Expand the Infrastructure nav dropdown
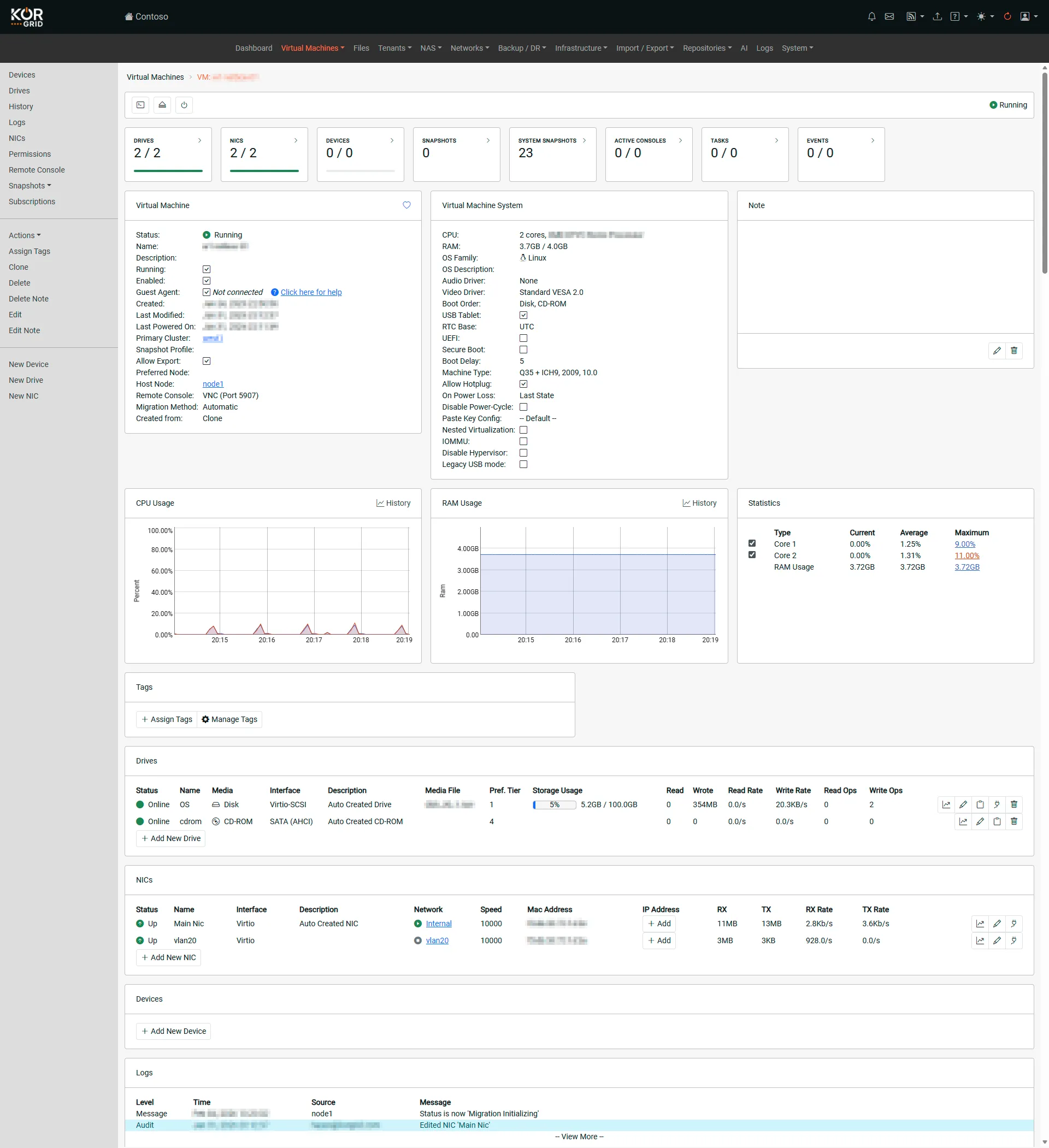The width and height of the screenshot is (1049, 1148). (581, 48)
